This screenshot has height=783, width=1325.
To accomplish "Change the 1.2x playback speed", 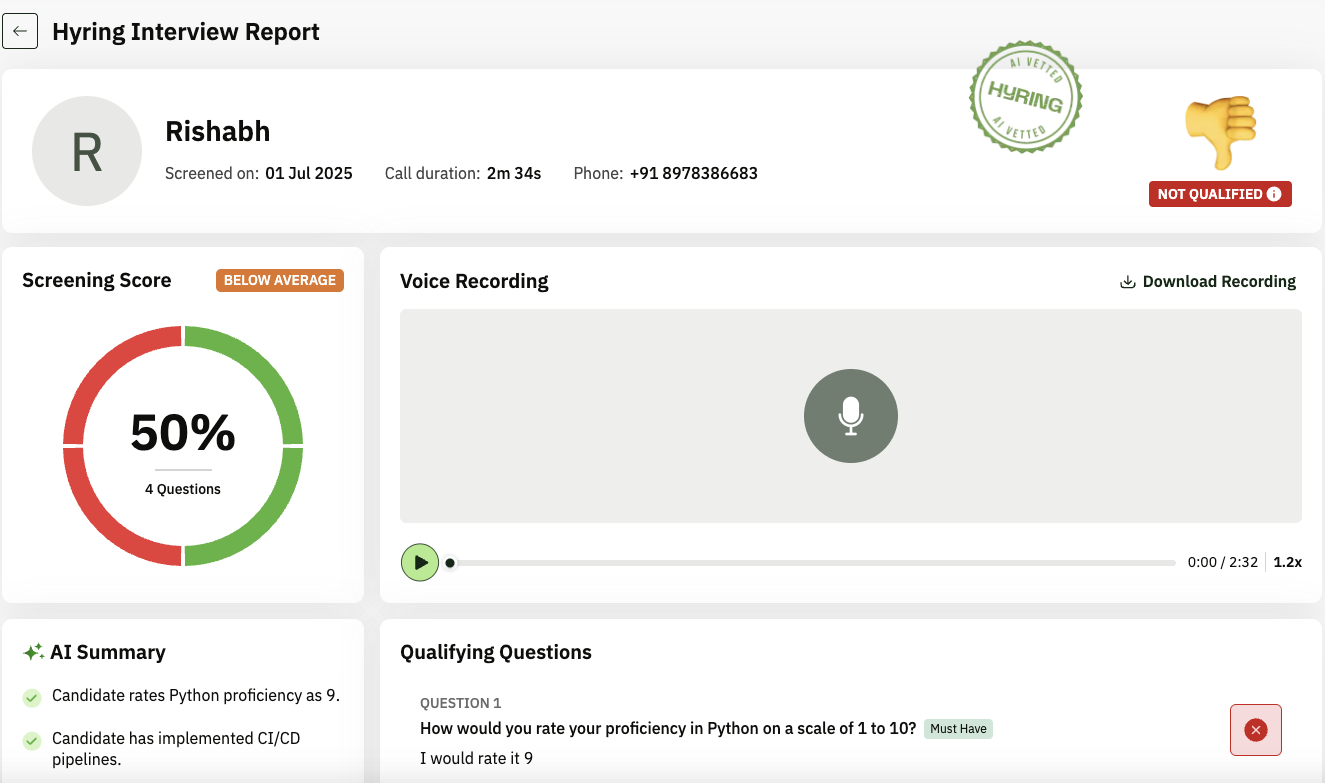I will click(x=1287, y=562).
